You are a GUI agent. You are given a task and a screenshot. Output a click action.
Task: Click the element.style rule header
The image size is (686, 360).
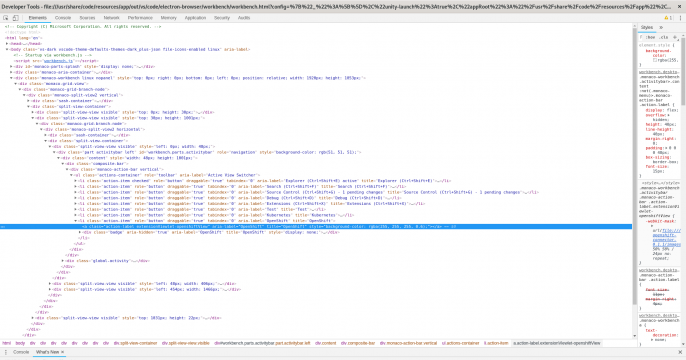[658, 45]
